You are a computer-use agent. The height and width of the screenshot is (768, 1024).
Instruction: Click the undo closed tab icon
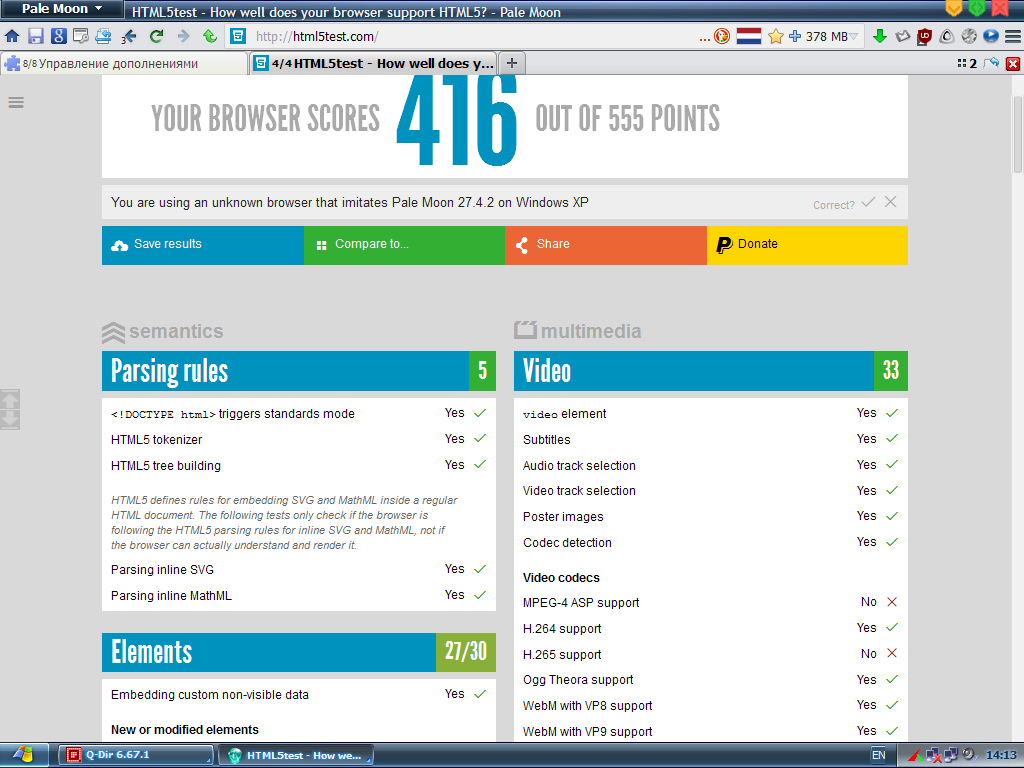[991, 63]
